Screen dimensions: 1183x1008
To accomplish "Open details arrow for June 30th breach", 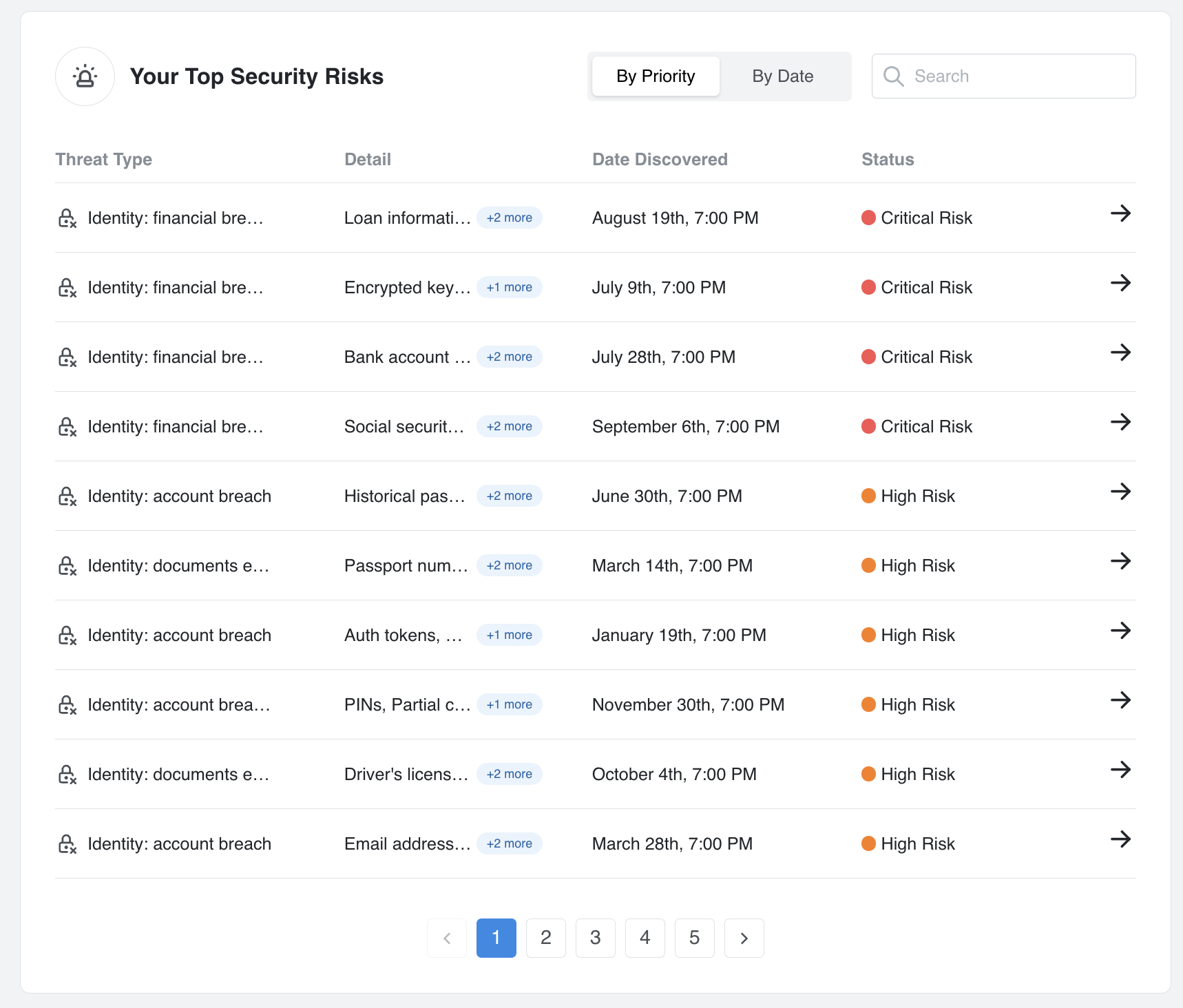I will (1120, 492).
